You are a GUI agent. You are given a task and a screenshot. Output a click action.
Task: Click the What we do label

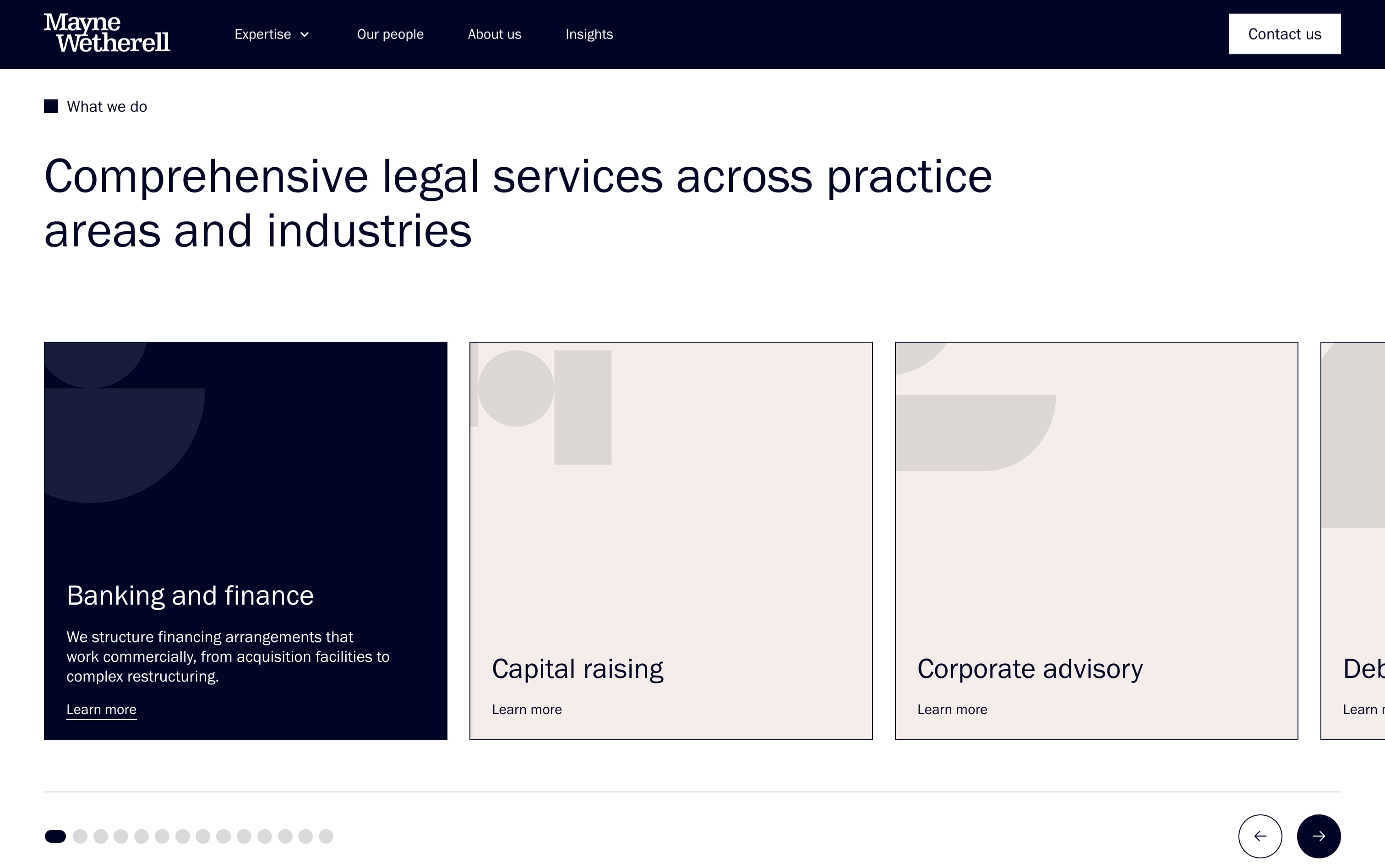107,107
